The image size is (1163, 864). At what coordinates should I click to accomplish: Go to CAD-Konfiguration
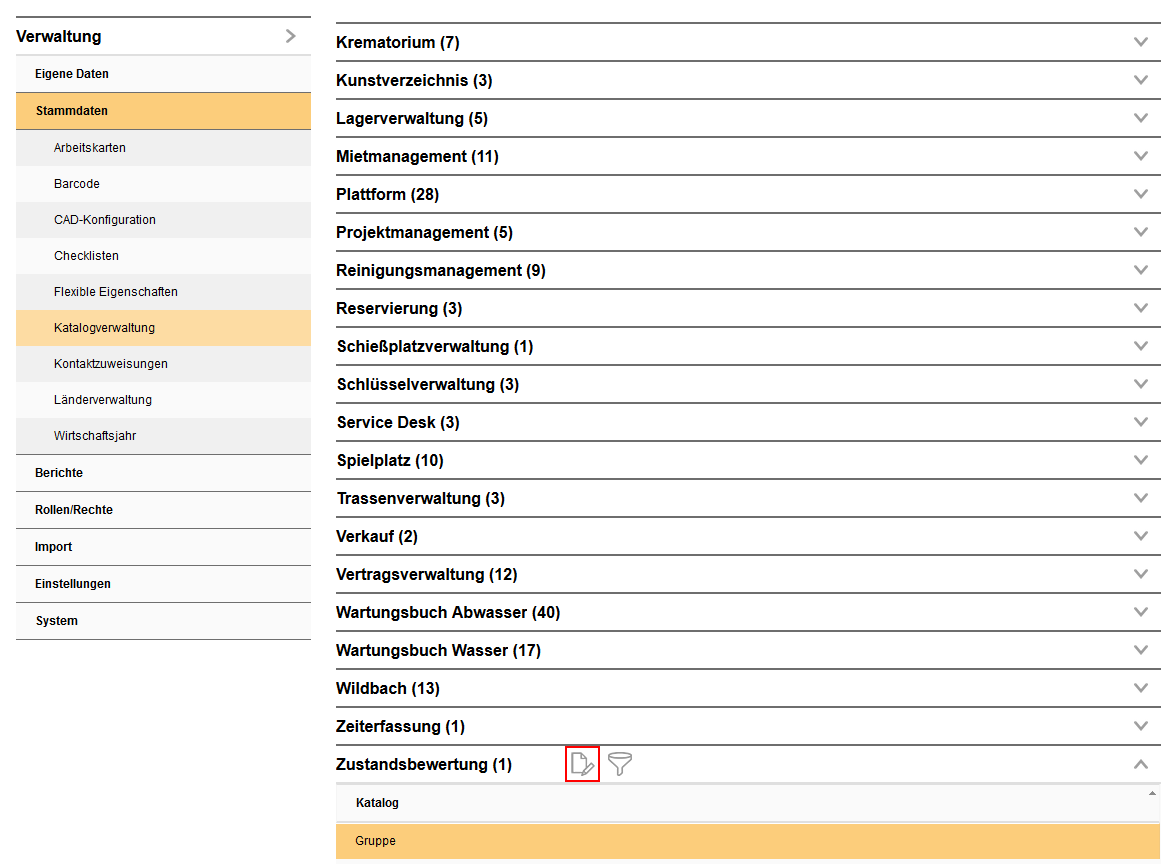coord(105,220)
